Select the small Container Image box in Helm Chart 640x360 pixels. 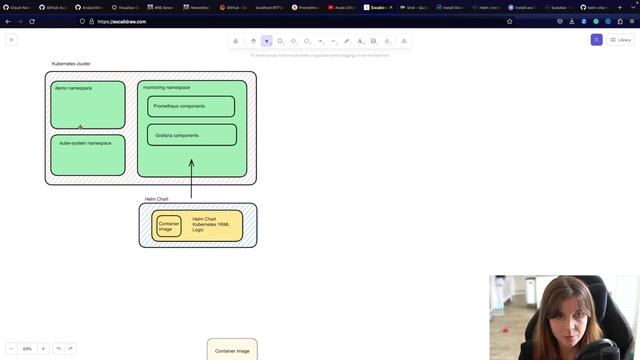[169, 226]
